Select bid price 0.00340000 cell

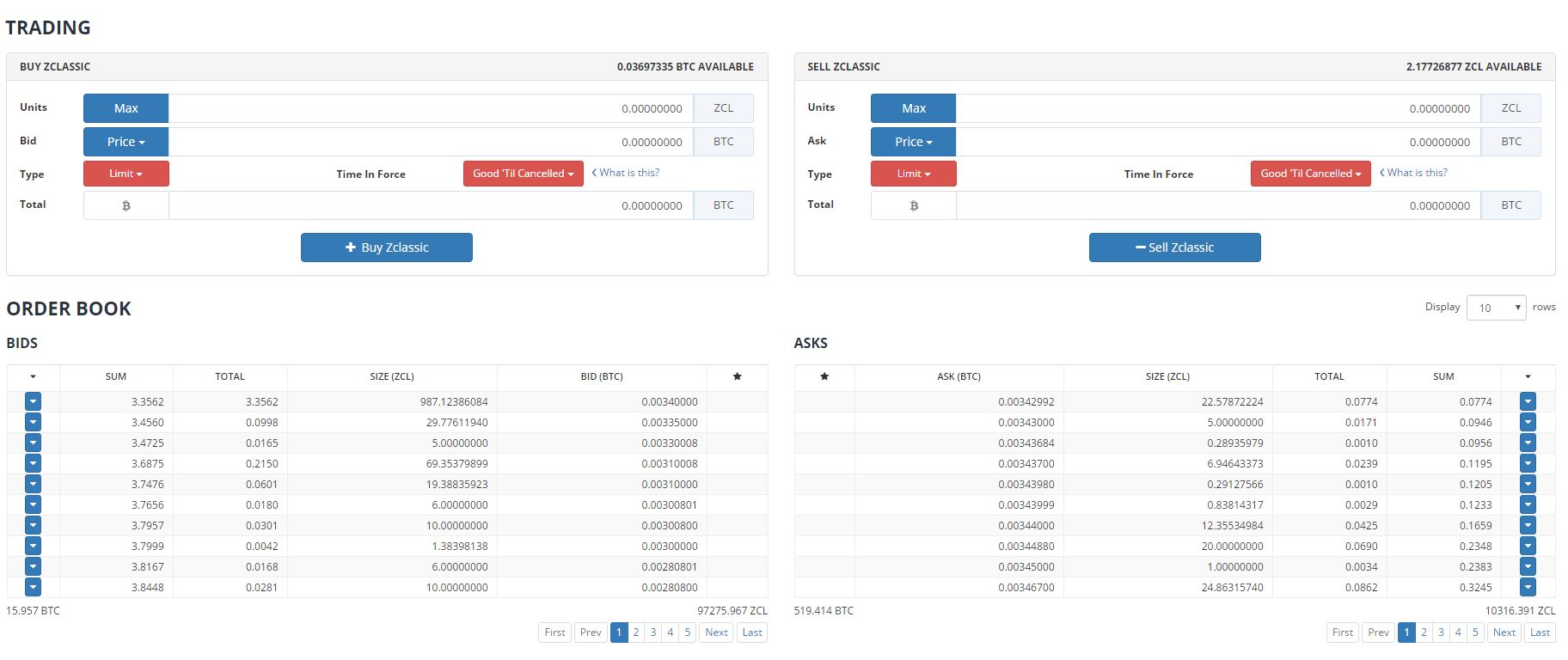point(602,401)
